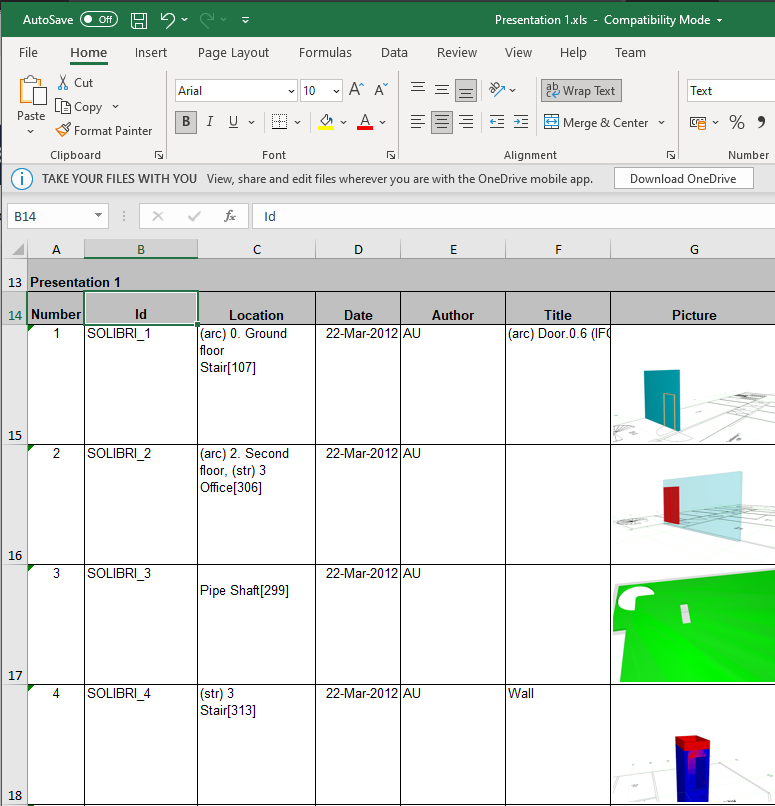Click Align Left icon
The width and height of the screenshot is (775, 806).
point(418,122)
